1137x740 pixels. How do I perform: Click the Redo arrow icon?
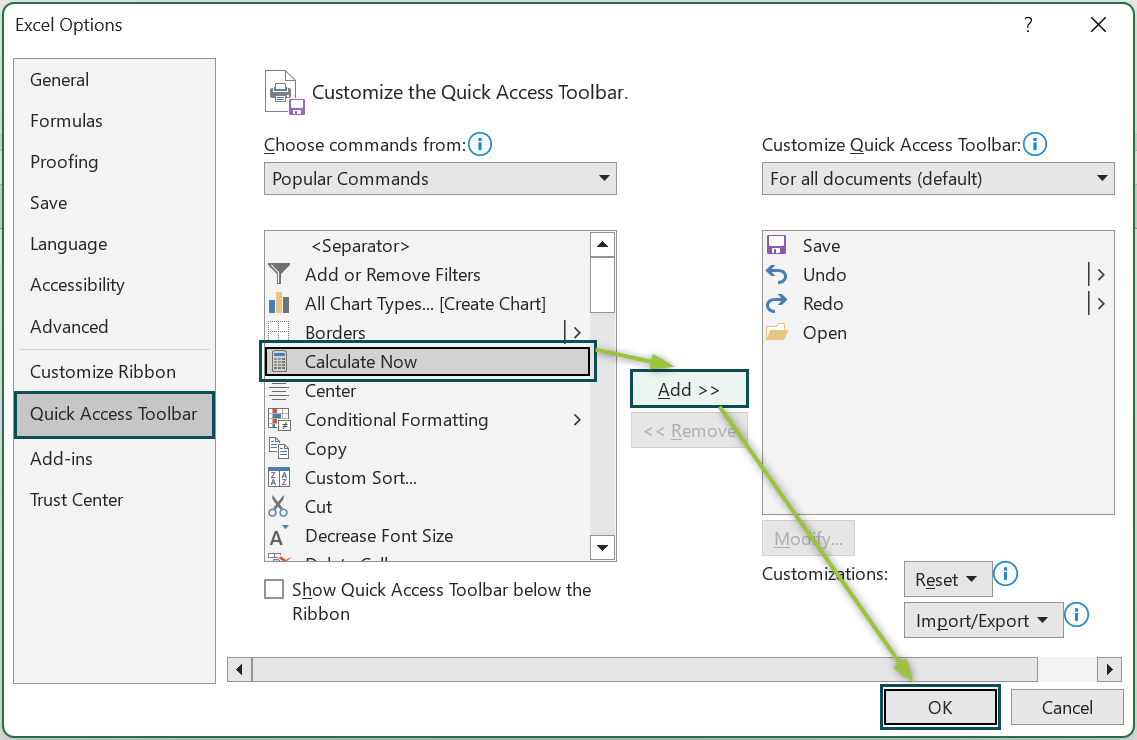point(777,303)
